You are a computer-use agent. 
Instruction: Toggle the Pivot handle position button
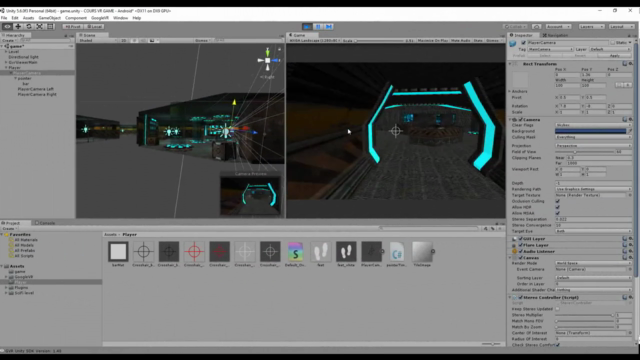click(73, 27)
